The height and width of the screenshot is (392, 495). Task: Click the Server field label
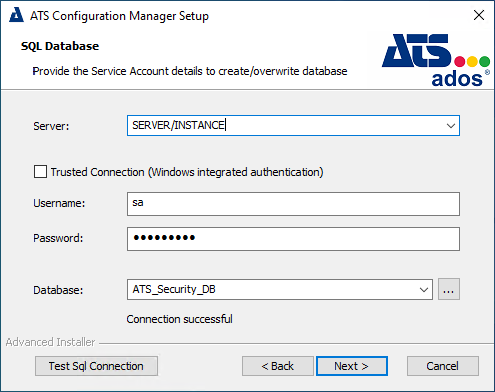point(51,126)
